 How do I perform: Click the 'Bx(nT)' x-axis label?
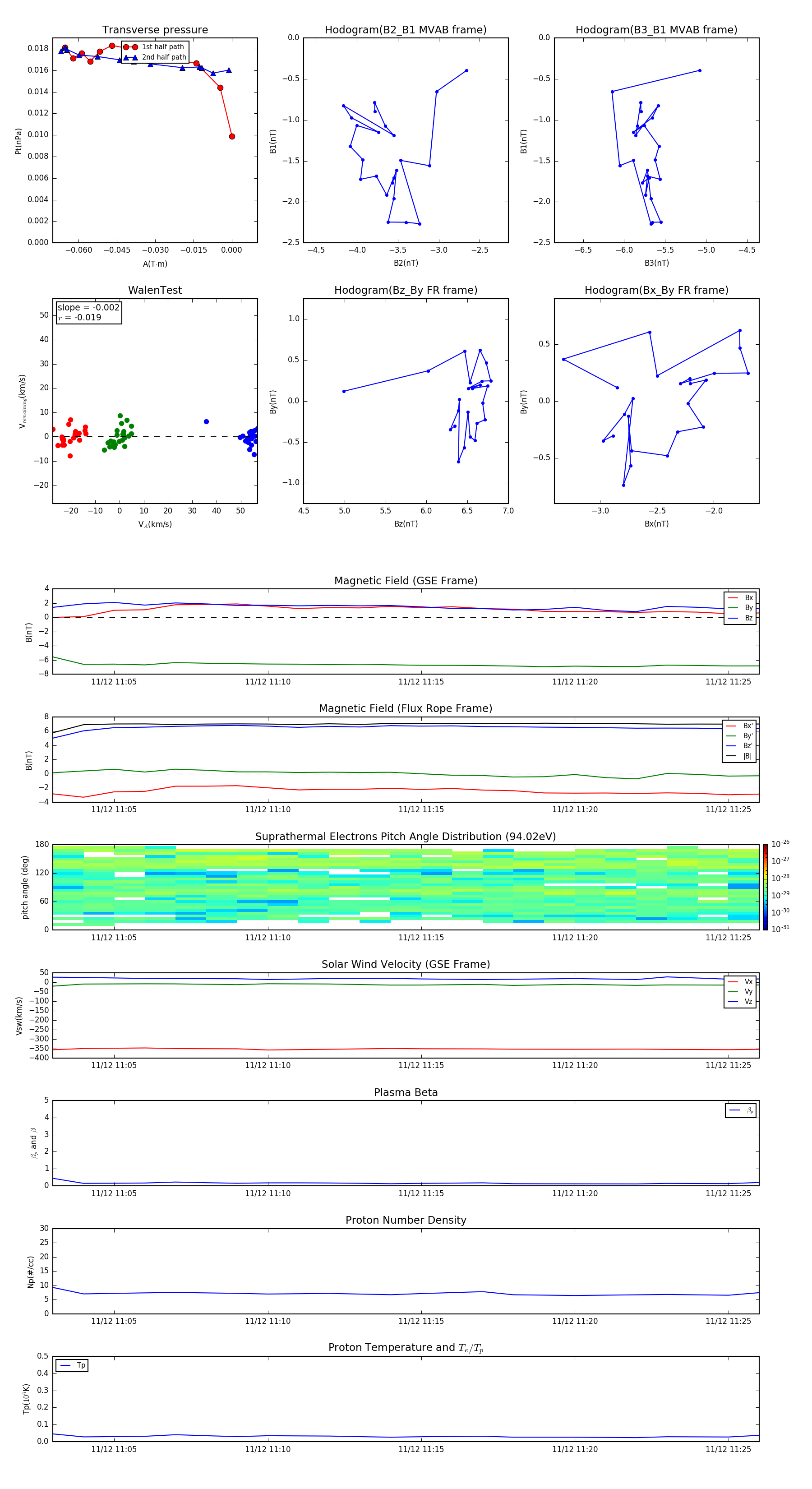coord(656,524)
